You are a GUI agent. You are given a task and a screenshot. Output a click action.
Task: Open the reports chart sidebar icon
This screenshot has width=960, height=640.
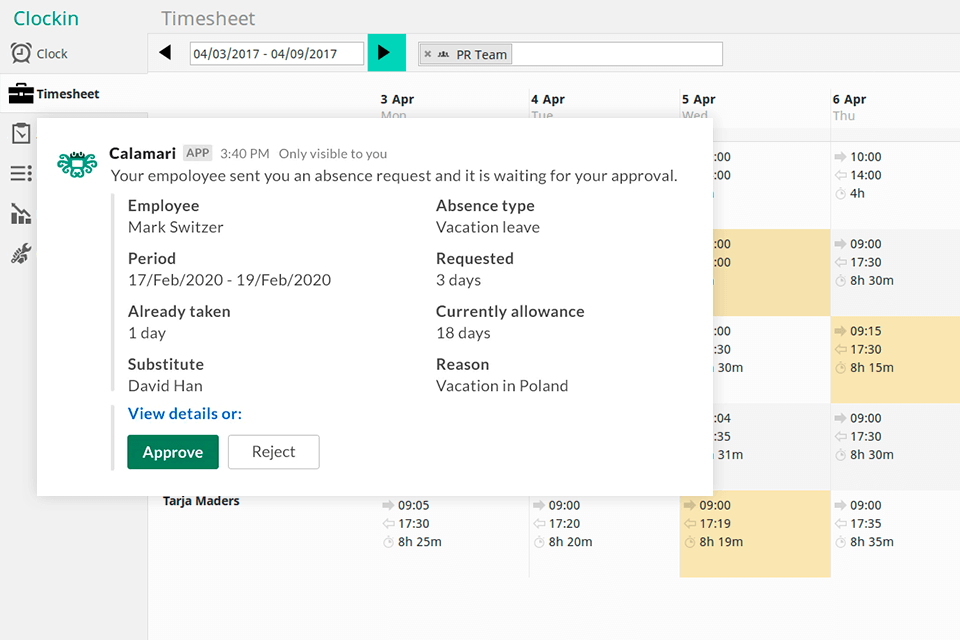[21, 214]
